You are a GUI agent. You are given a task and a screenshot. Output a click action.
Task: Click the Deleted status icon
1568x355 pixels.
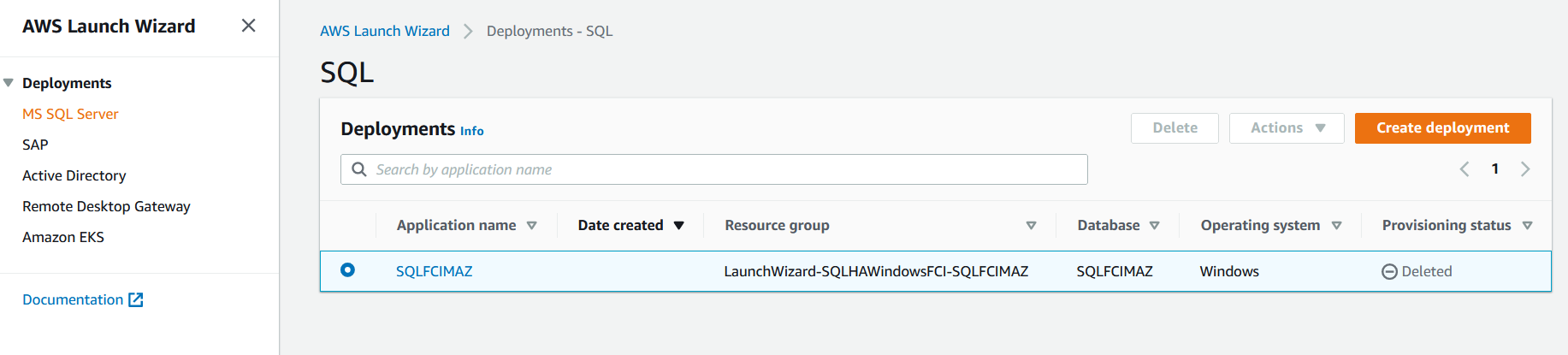click(1389, 271)
